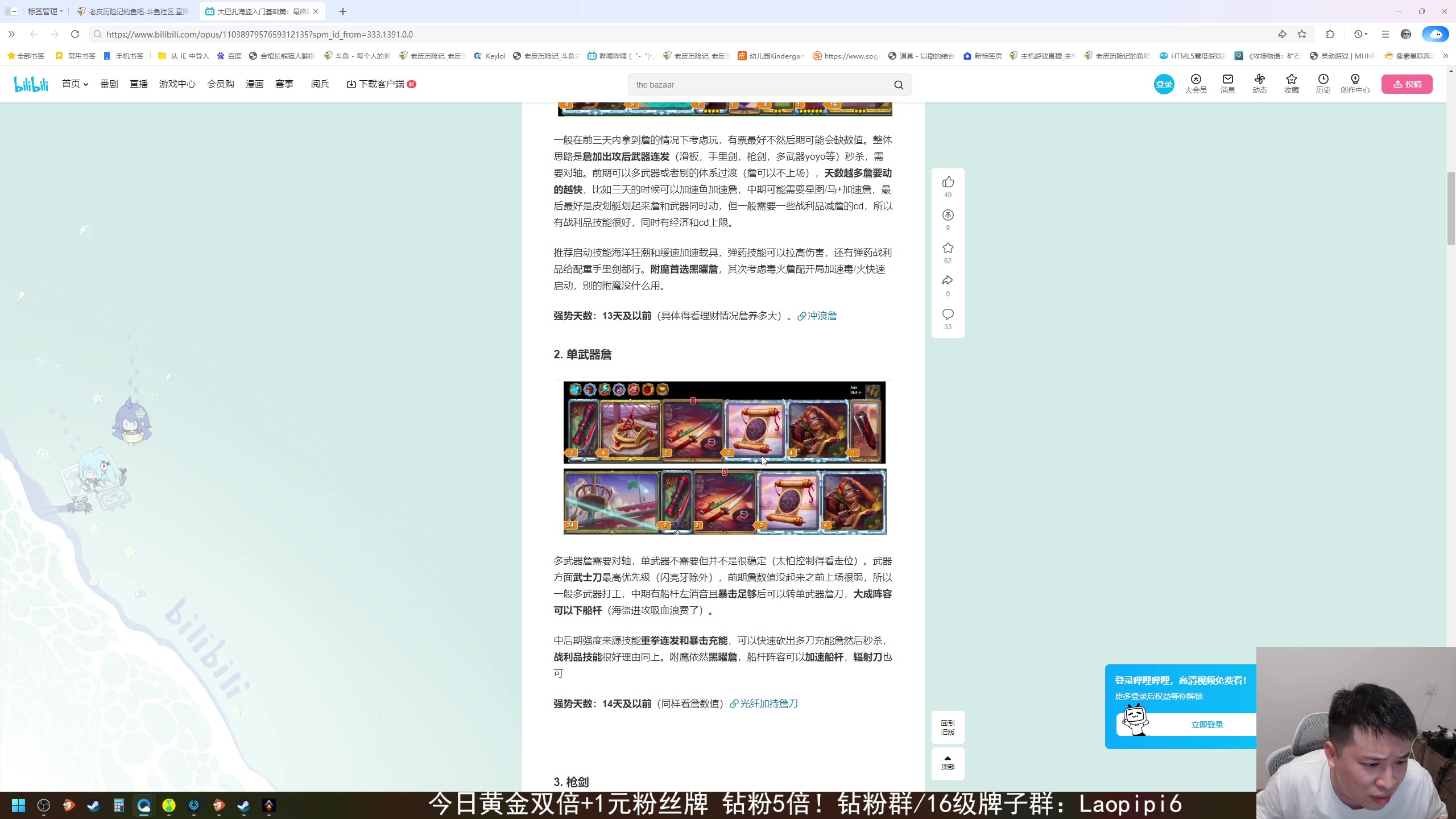This screenshot has width=1456, height=819.
Task: Open 漫画 navigation item
Action: click(x=255, y=84)
